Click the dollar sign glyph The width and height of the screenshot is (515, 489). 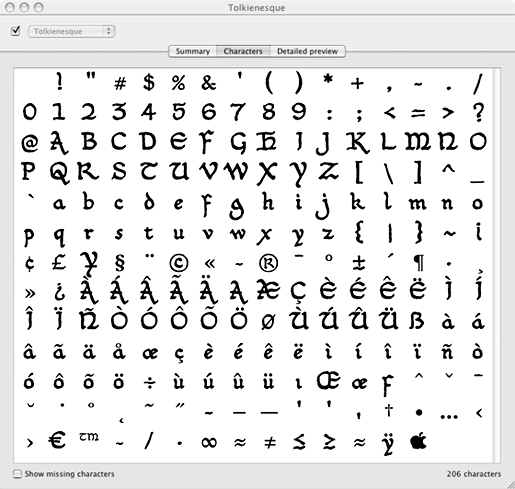tap(149, 82)
